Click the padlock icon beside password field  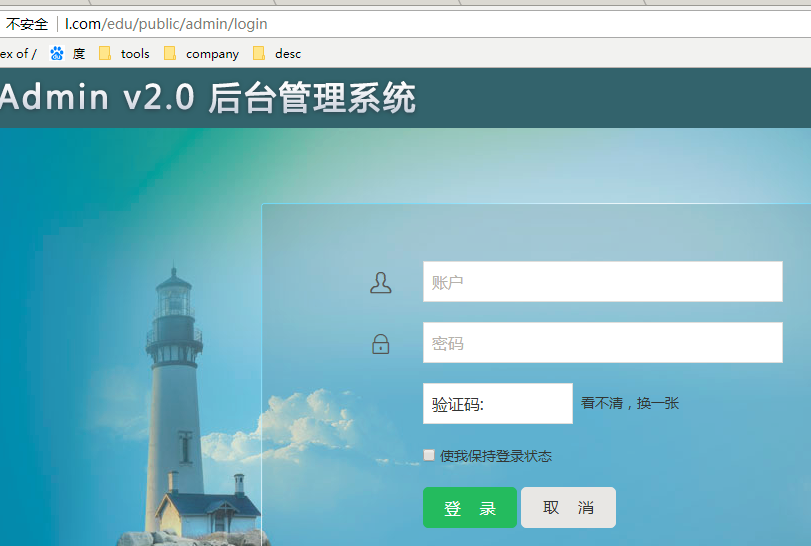click(x=380, y=344)
